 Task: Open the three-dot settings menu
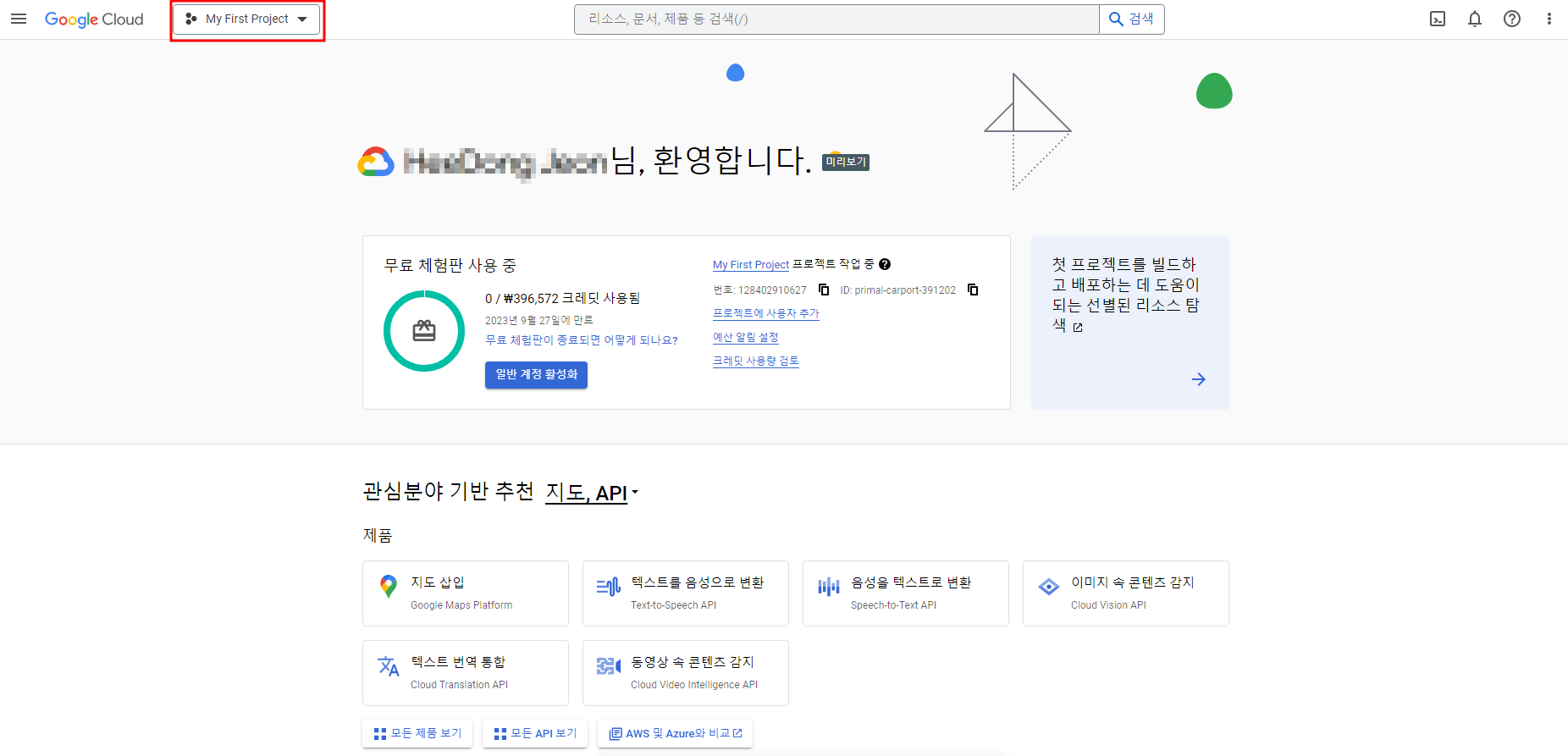click(1549, 19)
